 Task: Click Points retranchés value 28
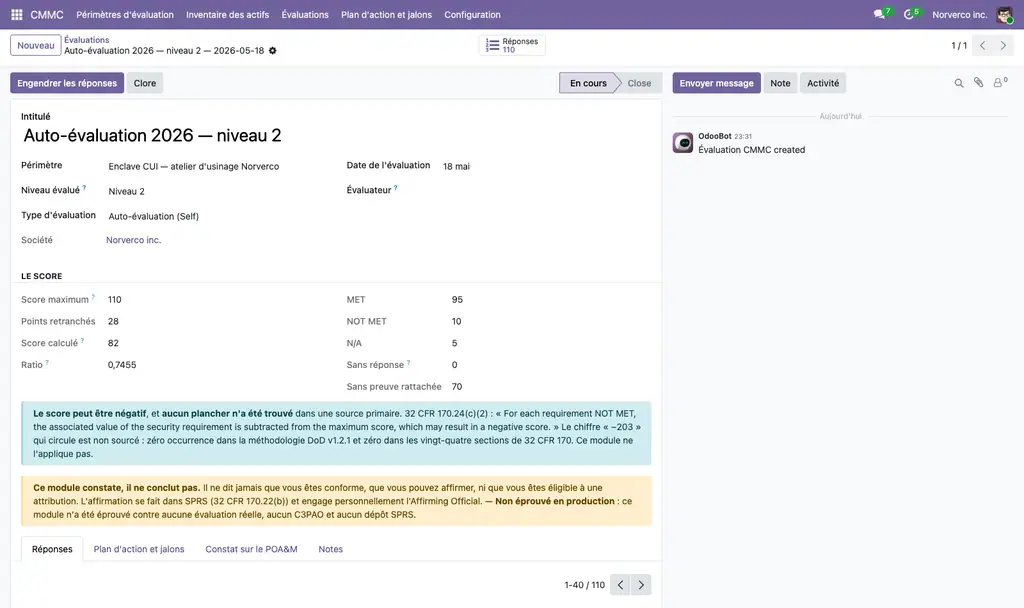click(x=113, y=321)
